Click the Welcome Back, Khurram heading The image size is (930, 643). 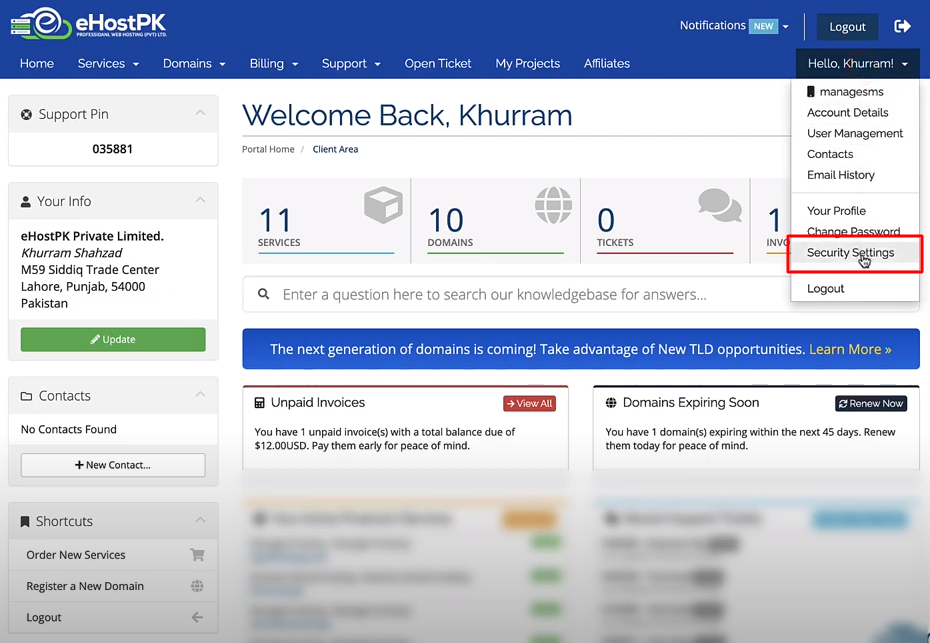(407, 115)
